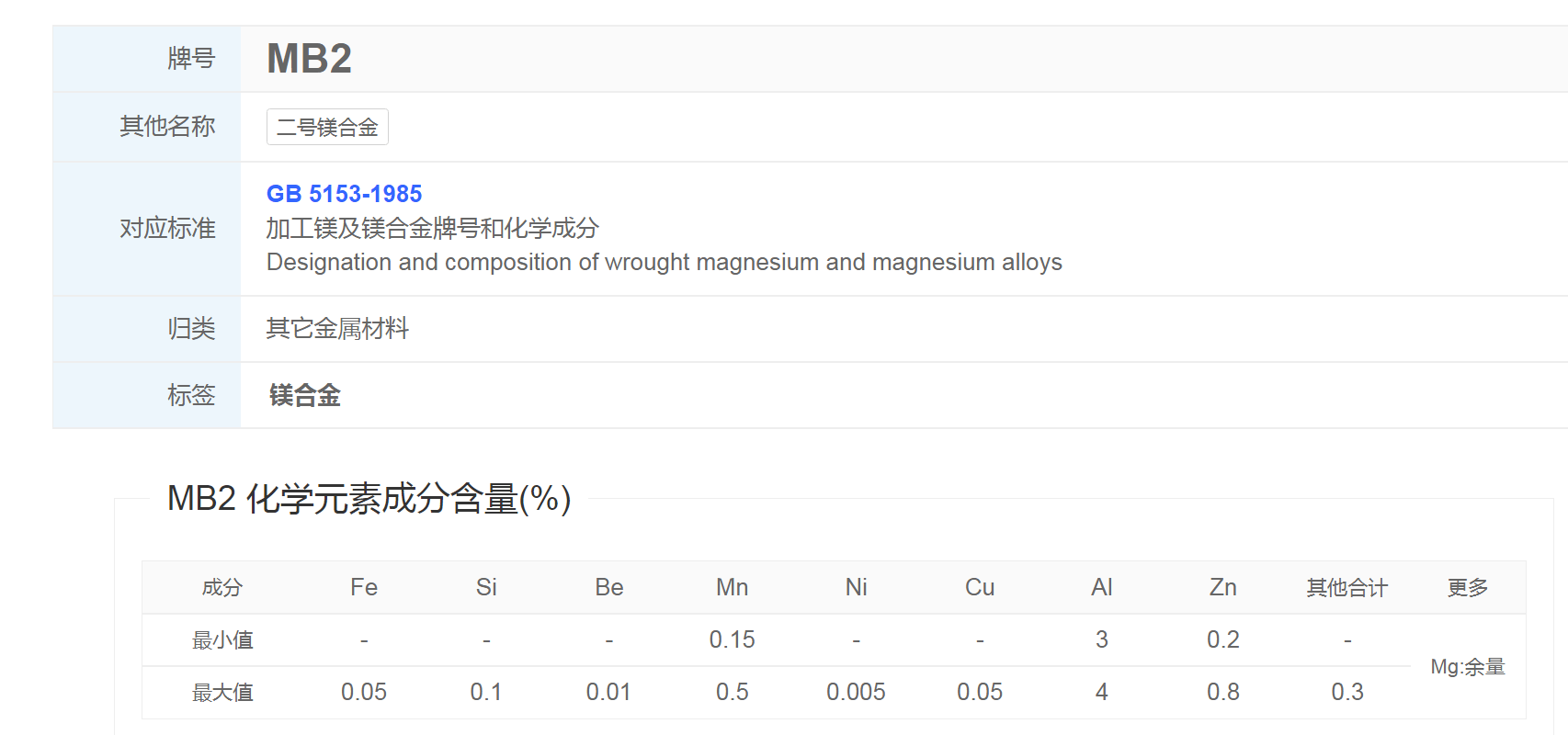Viewport: 1568px width, 735px height.
Task: Click the MB2 化学元素成分含量 section heading
Action: point(369,499)
